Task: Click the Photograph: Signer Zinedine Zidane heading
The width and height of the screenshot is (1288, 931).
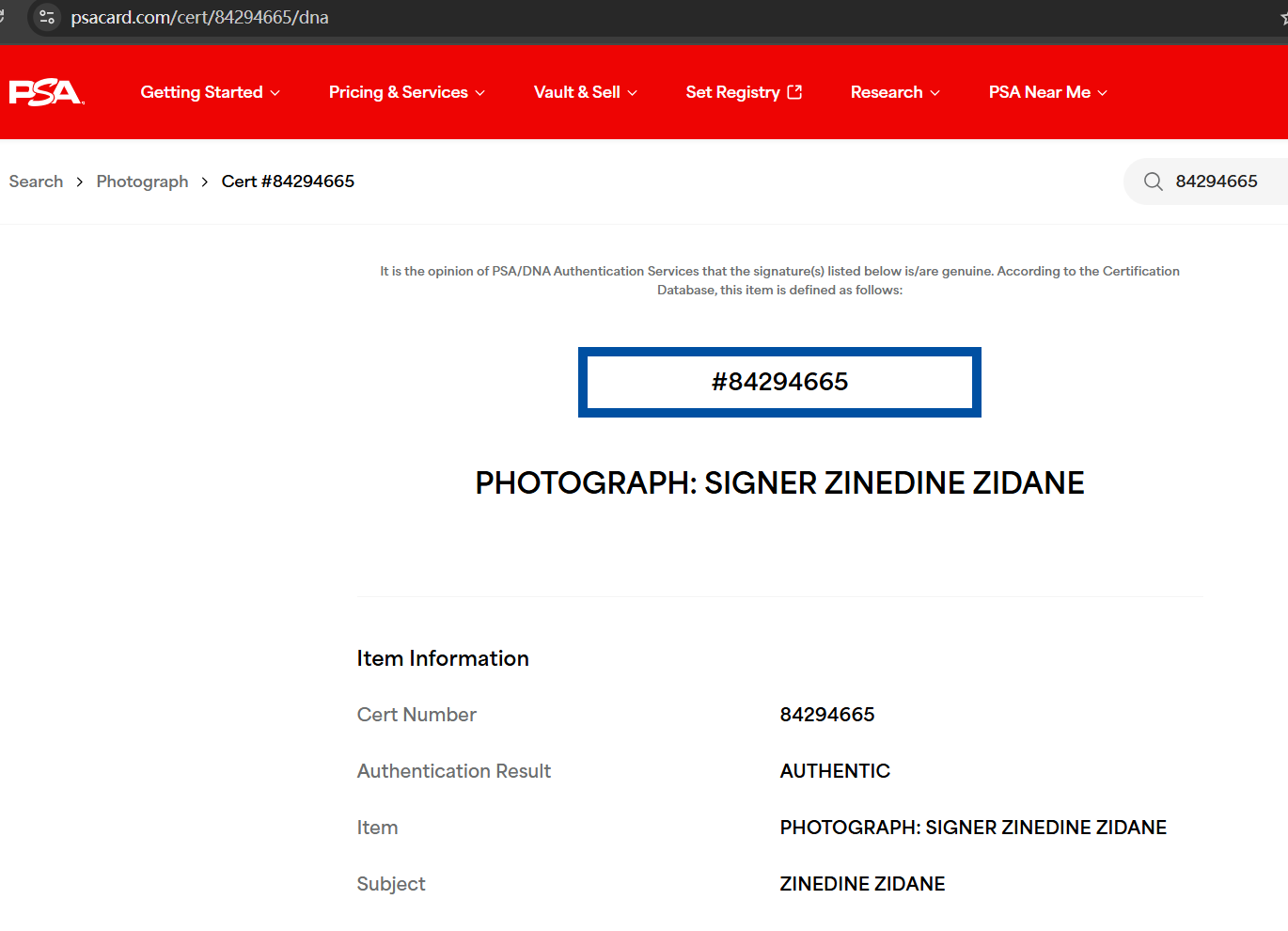Action: (x=779, y=483)
